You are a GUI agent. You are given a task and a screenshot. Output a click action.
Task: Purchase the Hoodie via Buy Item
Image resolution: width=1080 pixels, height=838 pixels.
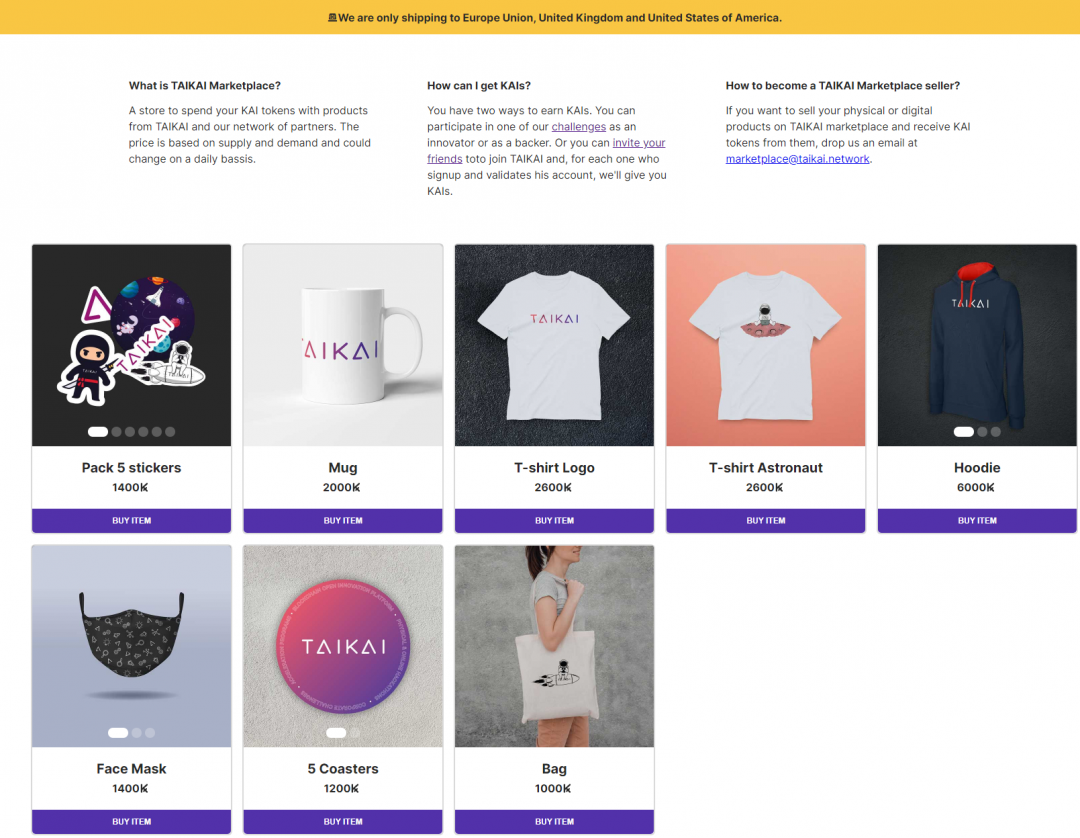pyautogui.click(x=977, y=521)
